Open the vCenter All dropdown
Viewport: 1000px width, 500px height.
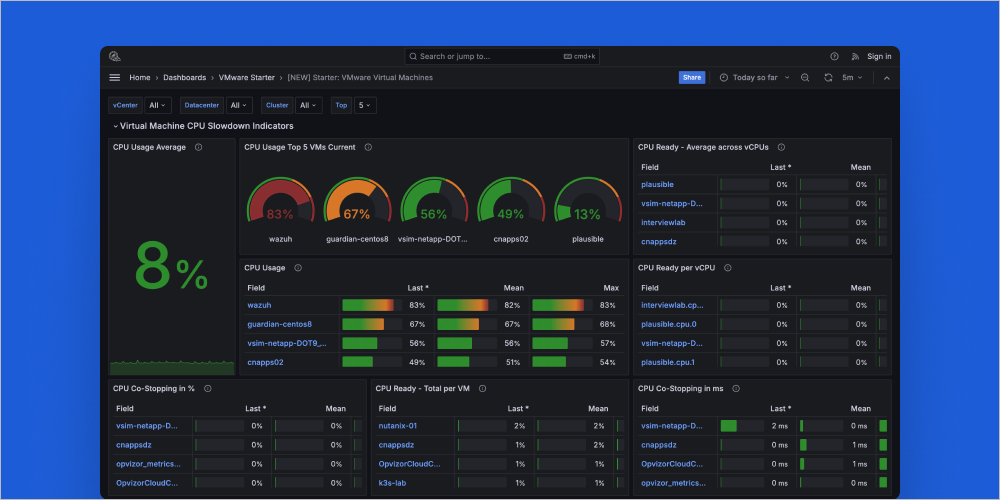(x=158, y=105)
